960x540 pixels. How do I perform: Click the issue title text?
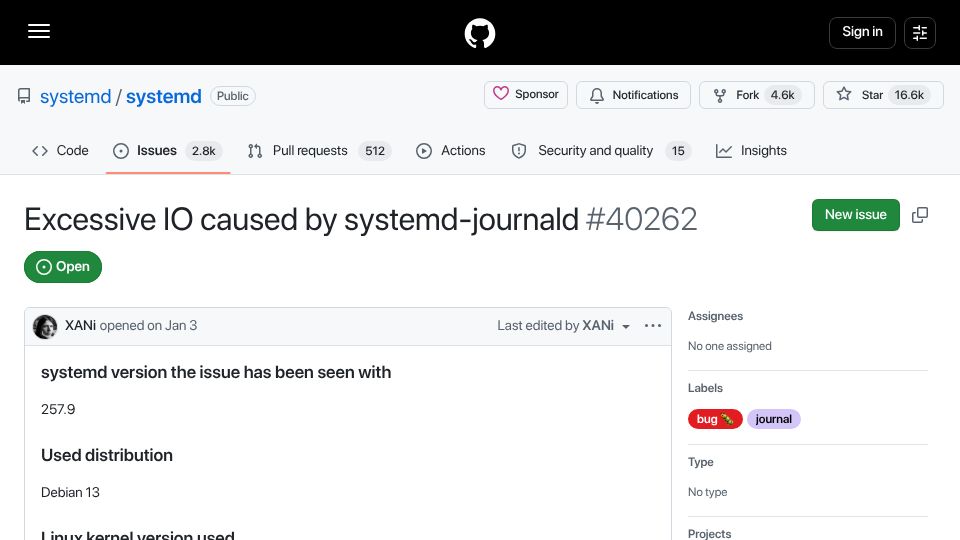coord(301,219)
